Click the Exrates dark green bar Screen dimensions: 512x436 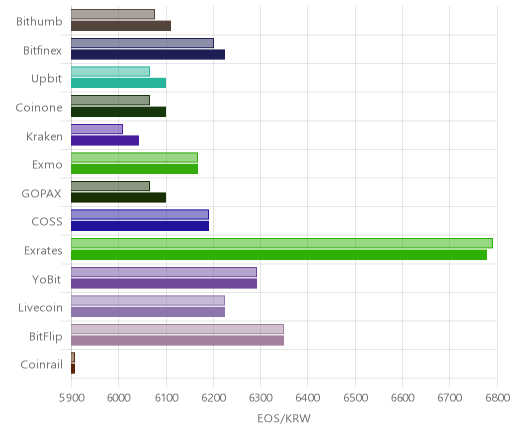(x=279, y=255)
